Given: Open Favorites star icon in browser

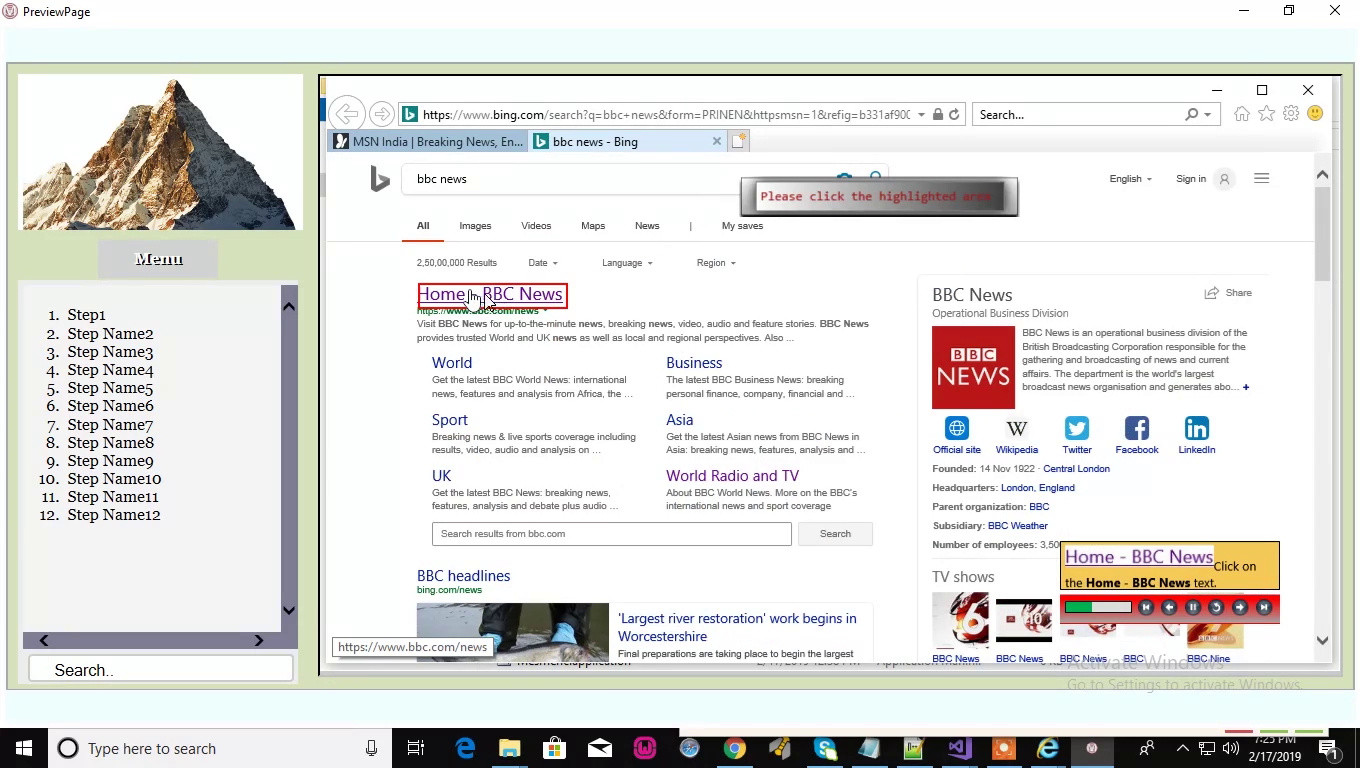Looking at the screenshot, I should click(x=1267, y=114).
